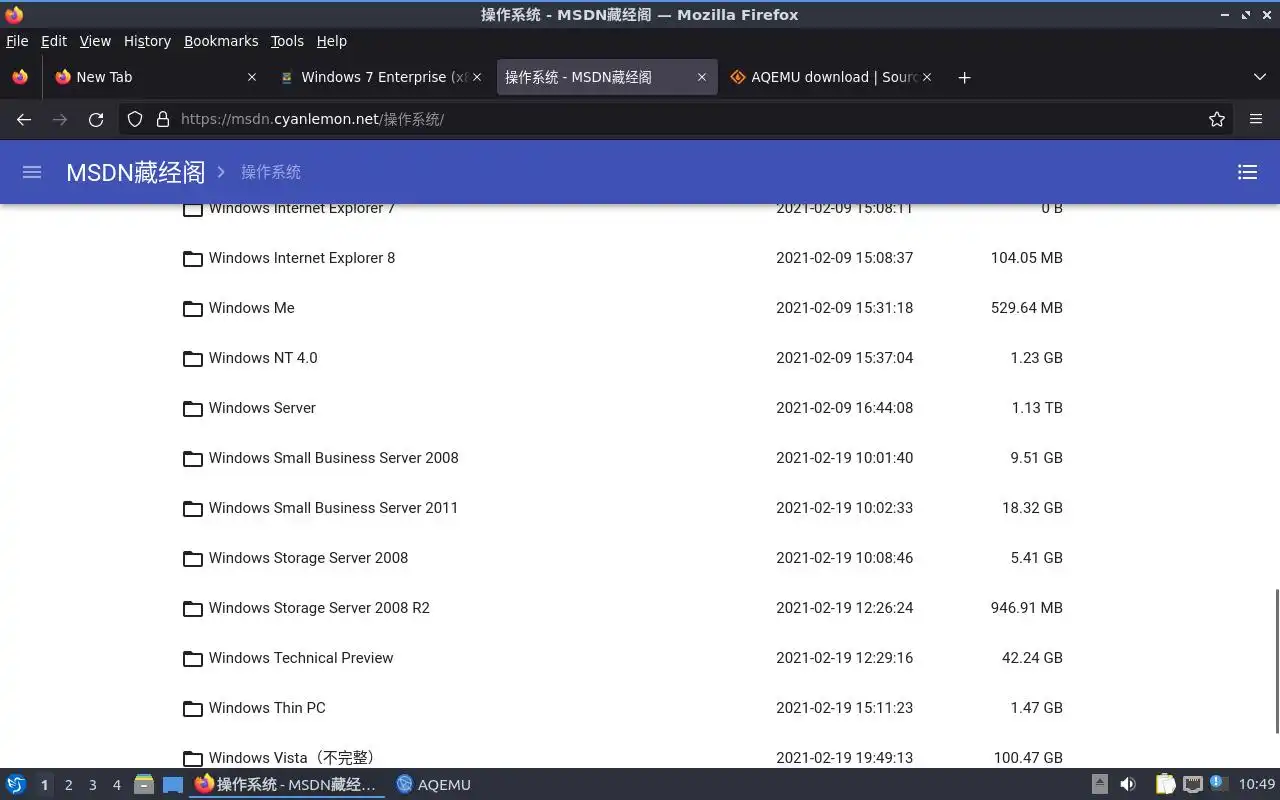Open the Help menu

(x=332, y=41)
